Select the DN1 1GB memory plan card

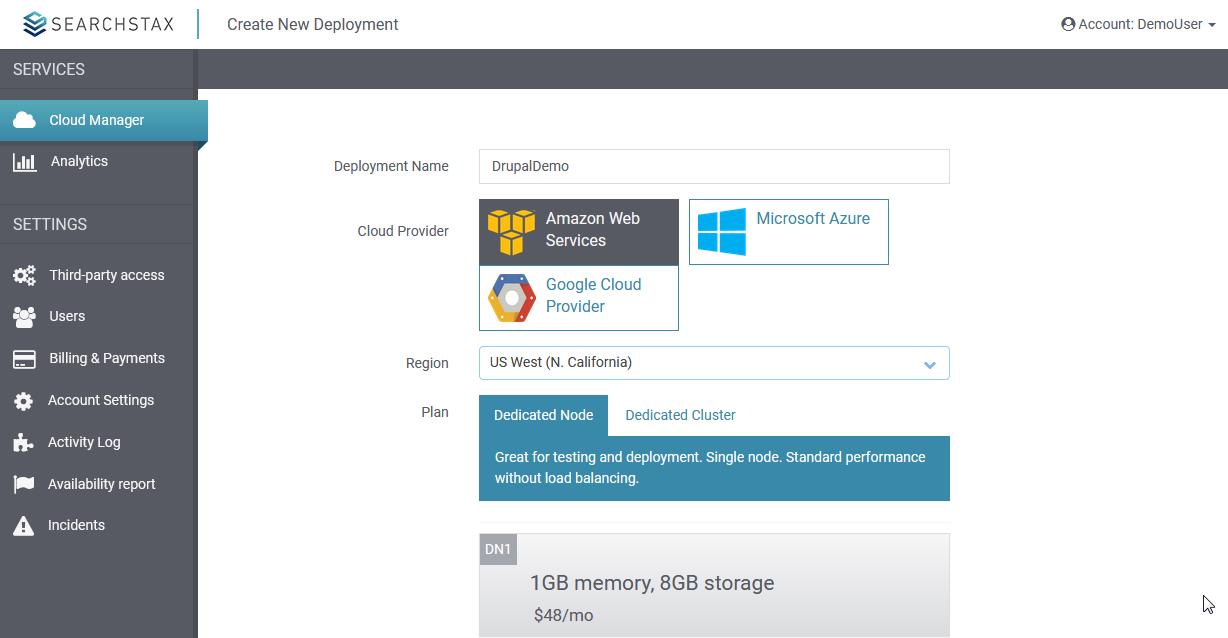[714, 585]
